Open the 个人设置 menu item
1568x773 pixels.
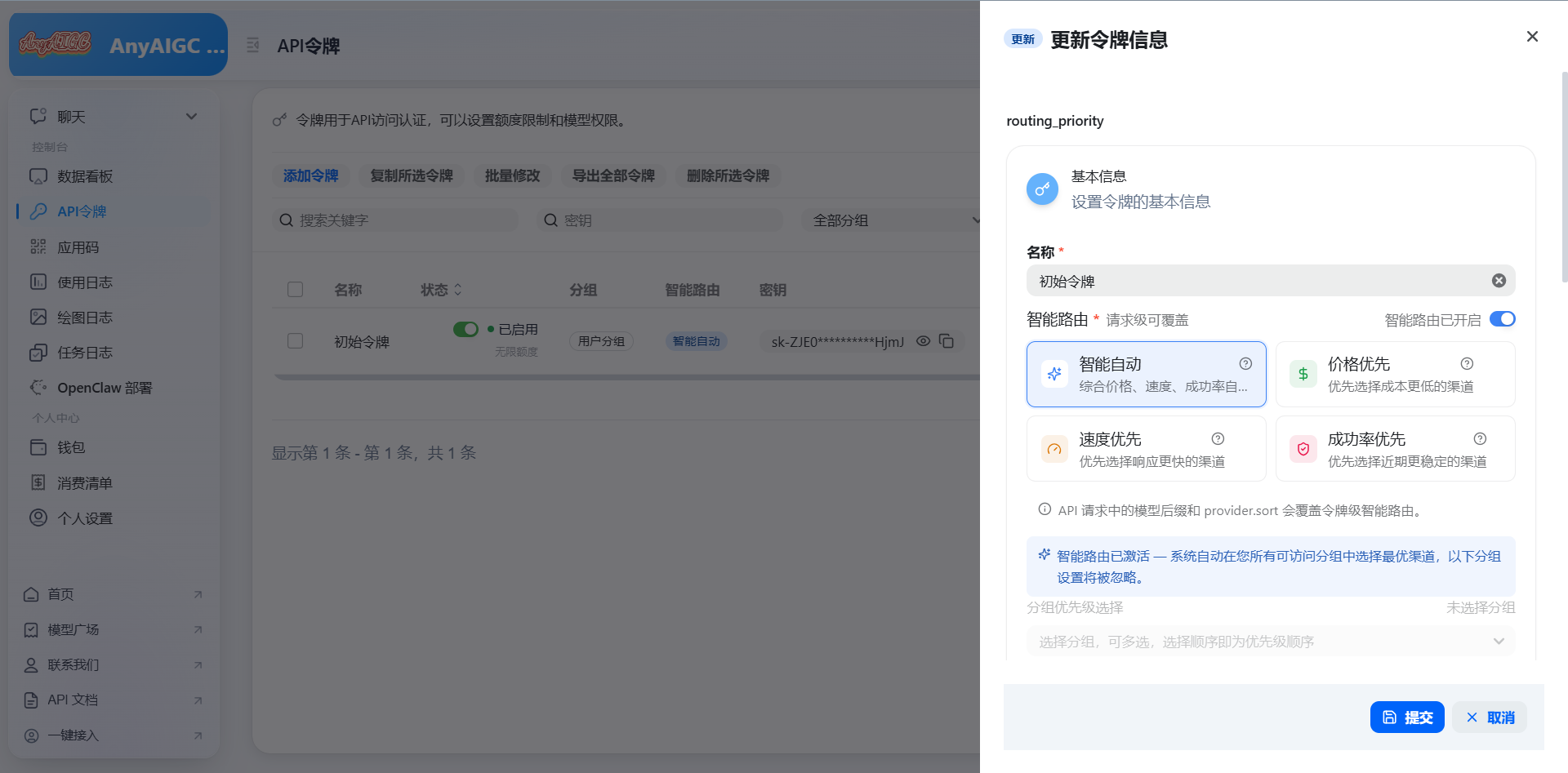tap(113, 518)
